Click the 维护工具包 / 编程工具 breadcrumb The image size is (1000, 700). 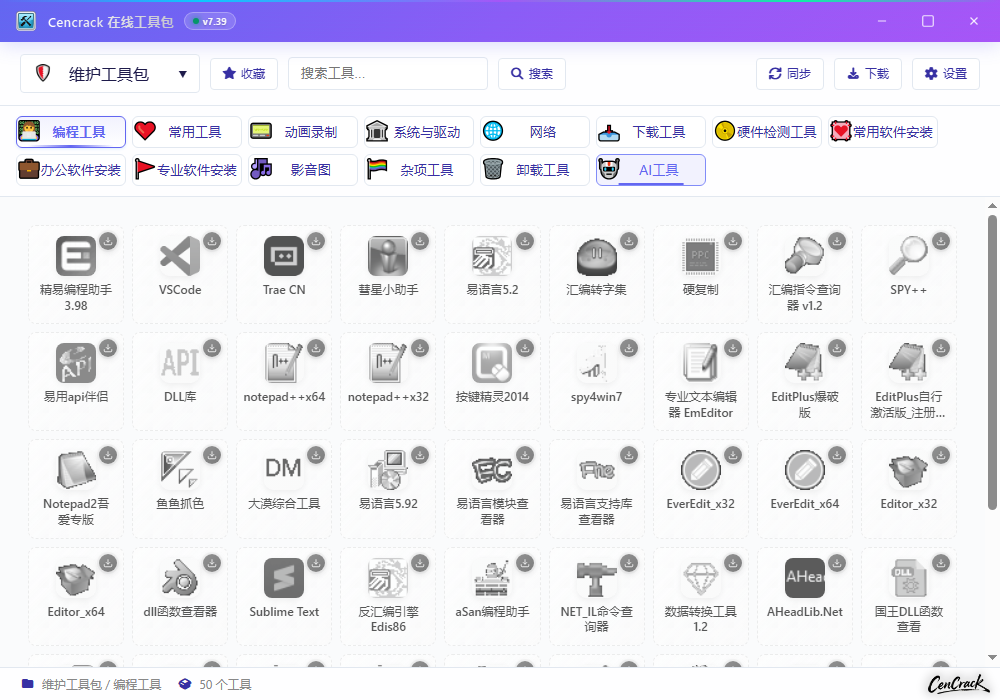pyautogui.click(x=101, y=685)
